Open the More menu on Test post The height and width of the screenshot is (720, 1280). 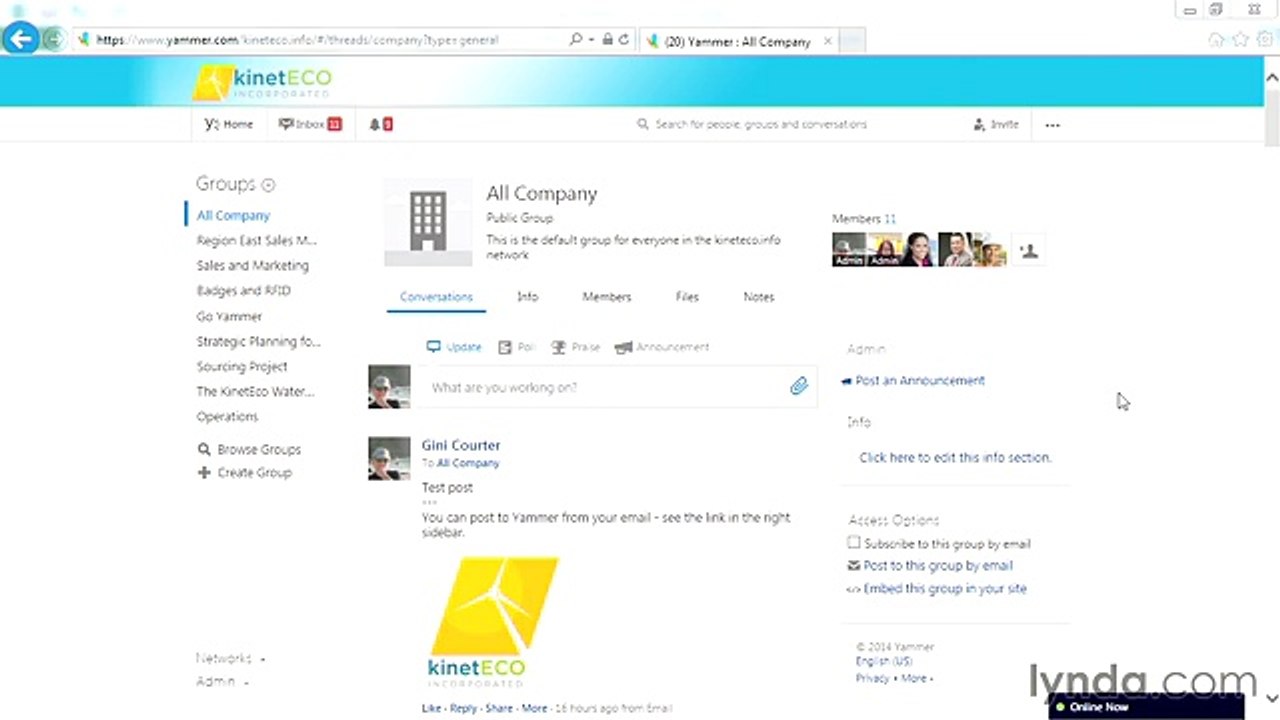coord(534,708)
